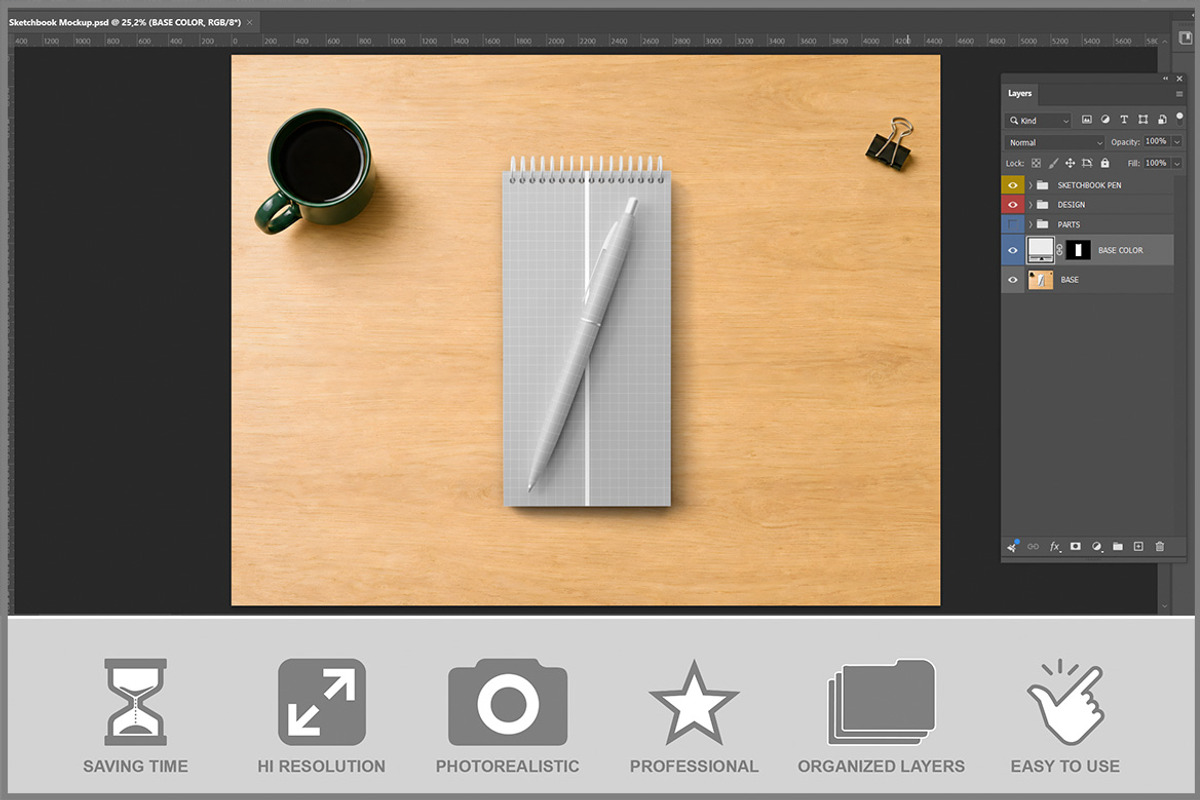The image size is (1200, 800).
Task: Select the DESIGN group name
Action: tap(1071, 205)
